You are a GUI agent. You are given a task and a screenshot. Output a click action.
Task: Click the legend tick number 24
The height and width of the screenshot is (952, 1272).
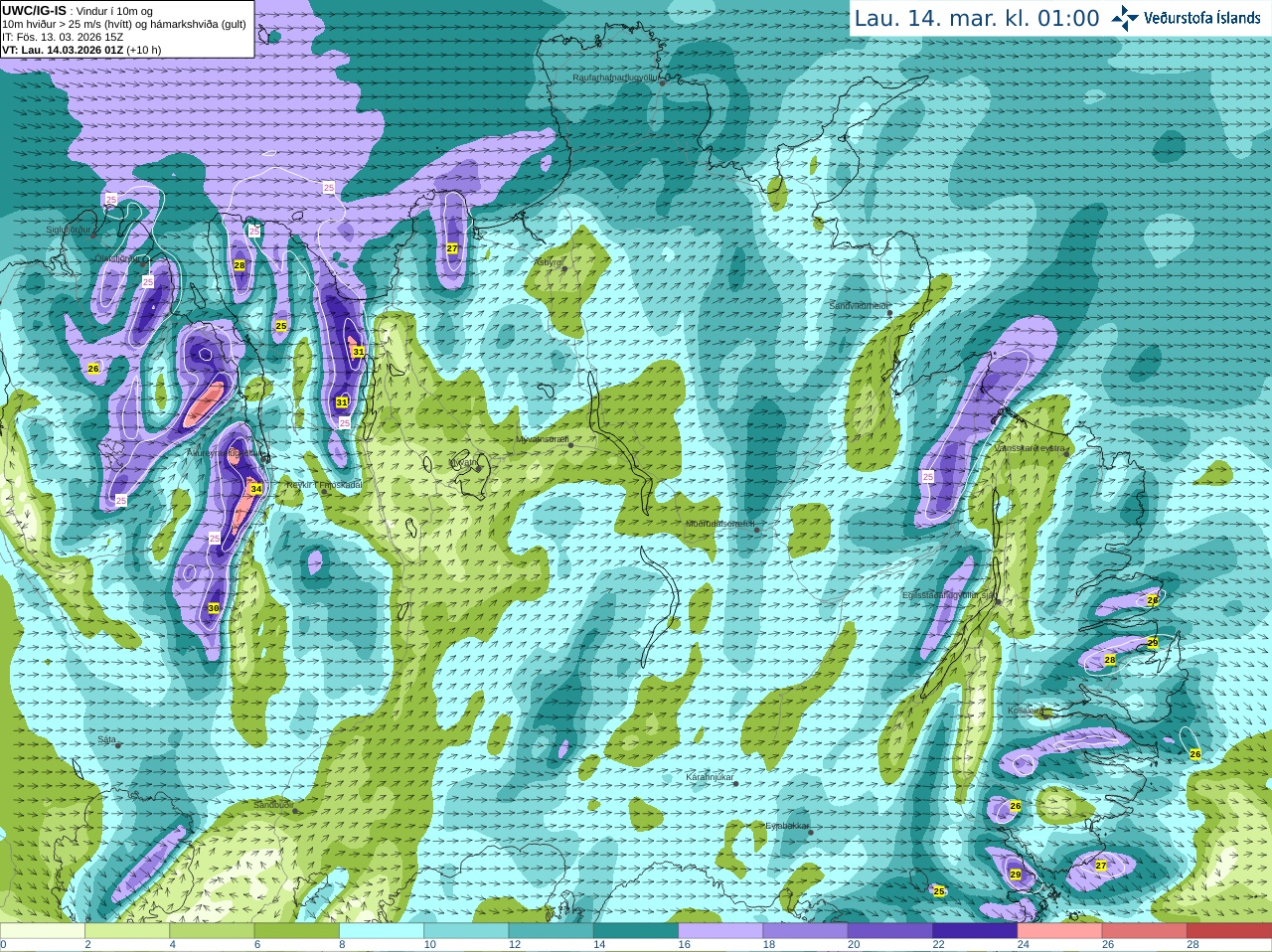click(1024, 945)
